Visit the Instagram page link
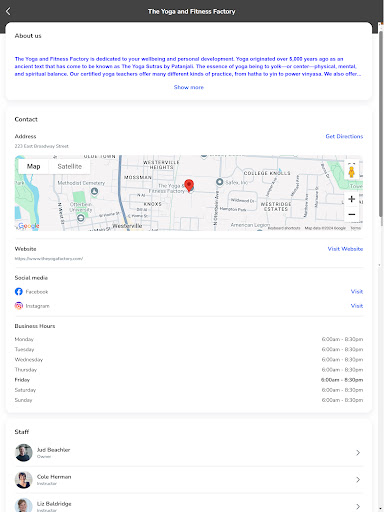384x512 pixels. point(357,306)
